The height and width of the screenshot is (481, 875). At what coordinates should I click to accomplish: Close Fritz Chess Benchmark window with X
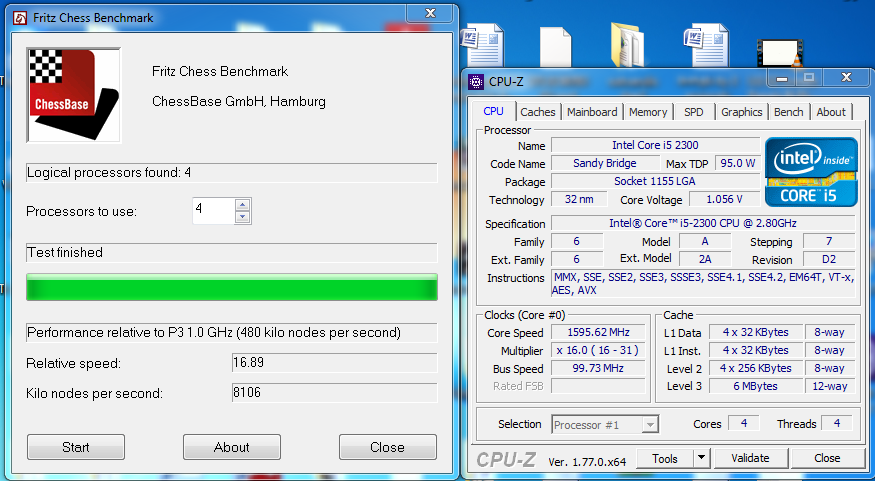[x=430, y=13]
